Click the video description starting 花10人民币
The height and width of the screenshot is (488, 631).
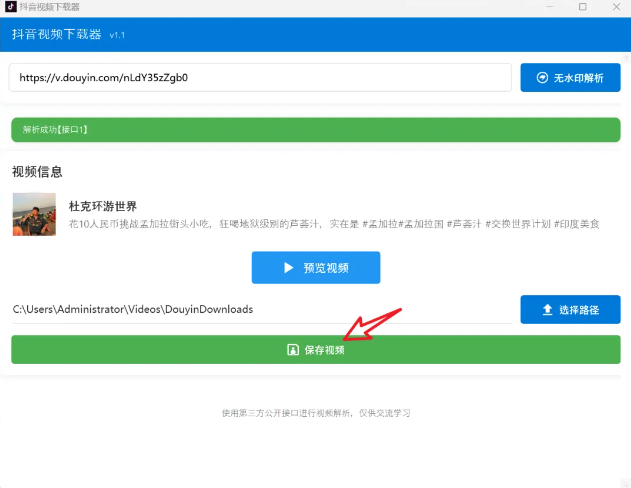click(x=334, y=224)
